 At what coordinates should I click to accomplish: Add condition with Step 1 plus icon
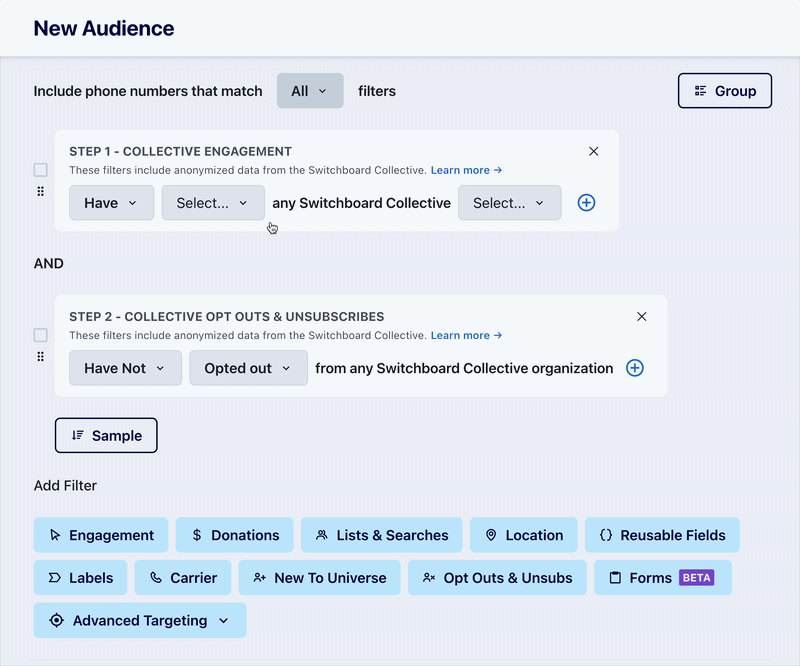click(x=586, y=203)
